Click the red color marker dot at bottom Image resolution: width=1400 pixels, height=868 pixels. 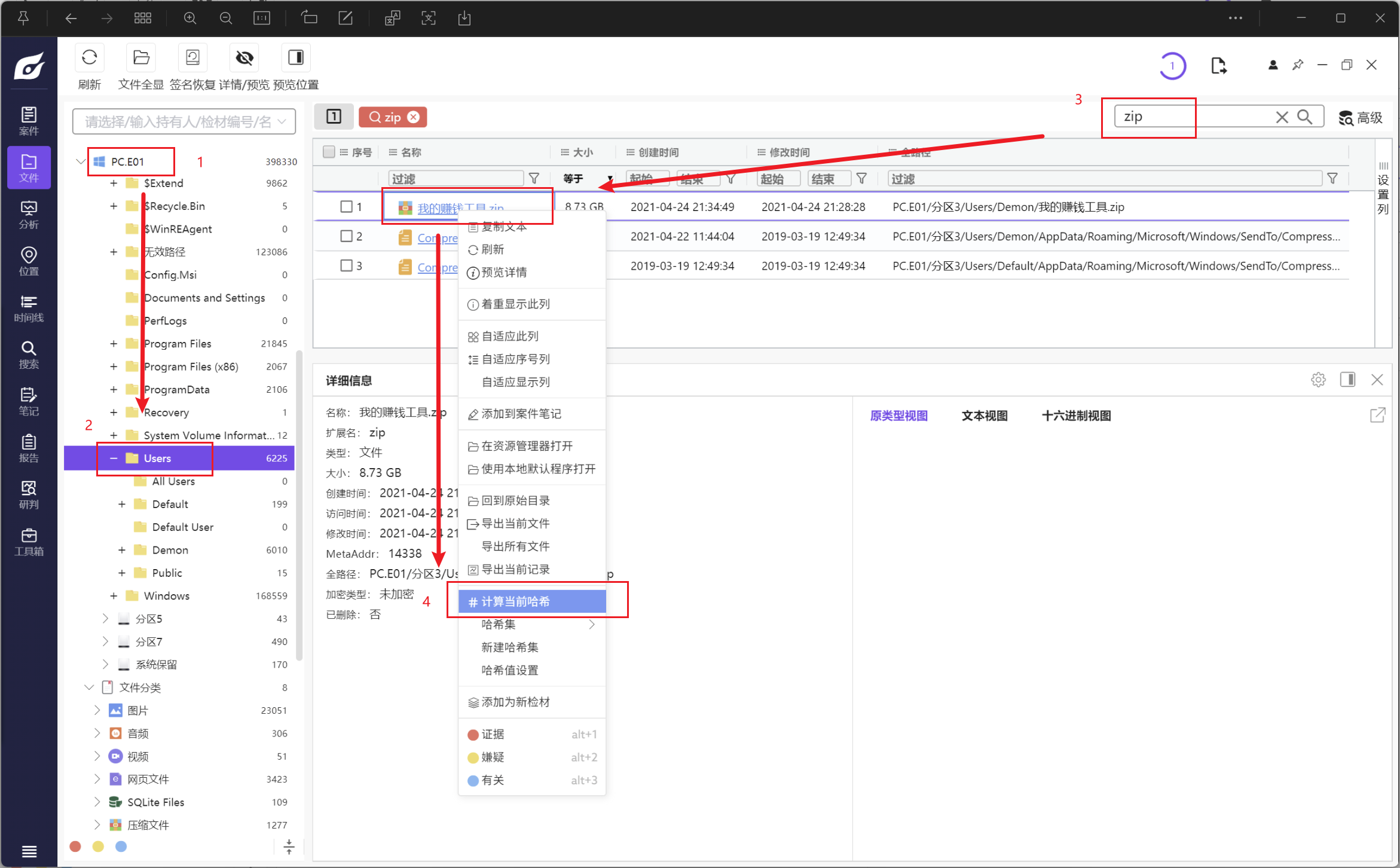click(75, 846)
